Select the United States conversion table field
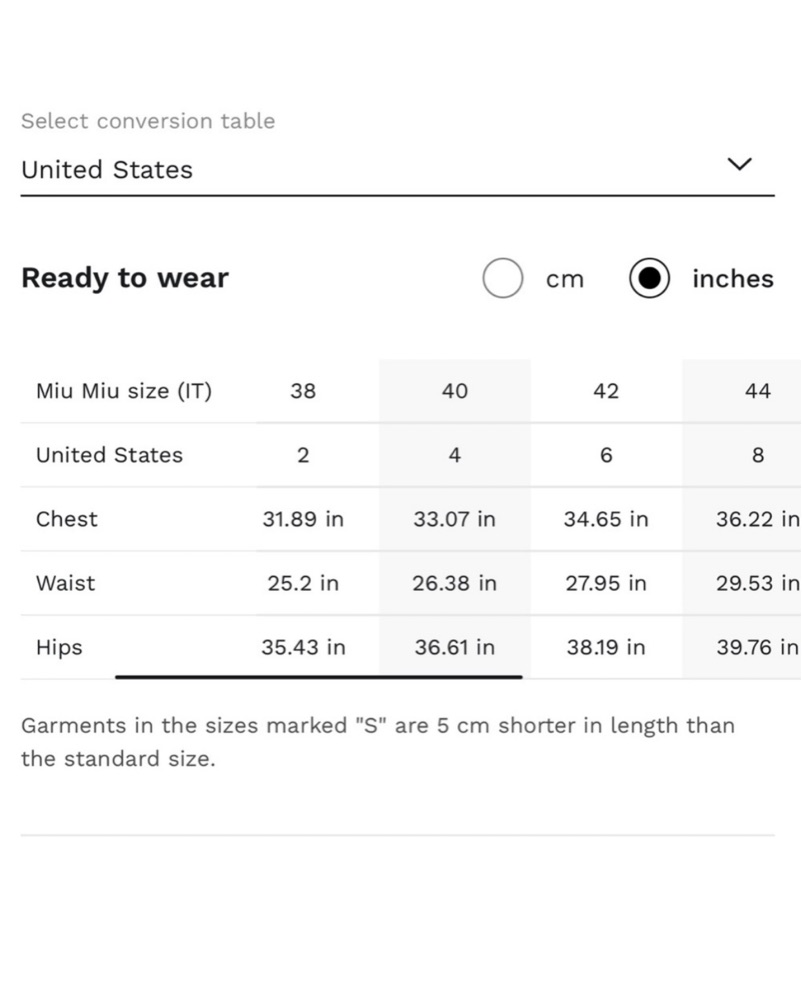Image resolution: width=802 pixels, height=1000 pixels. pos(398,170)
